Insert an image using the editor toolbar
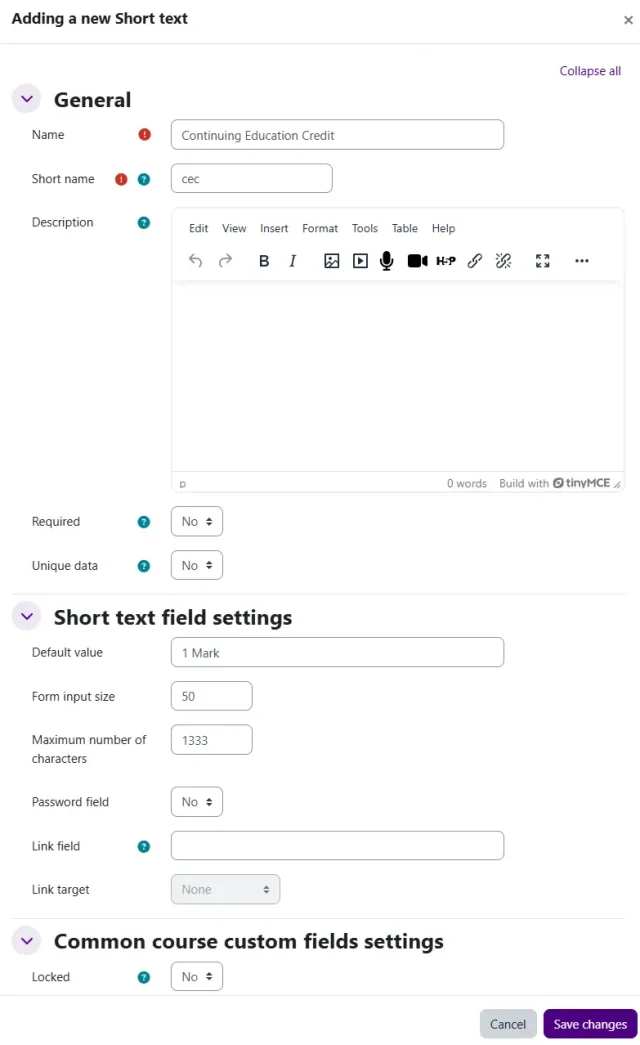 332,261
